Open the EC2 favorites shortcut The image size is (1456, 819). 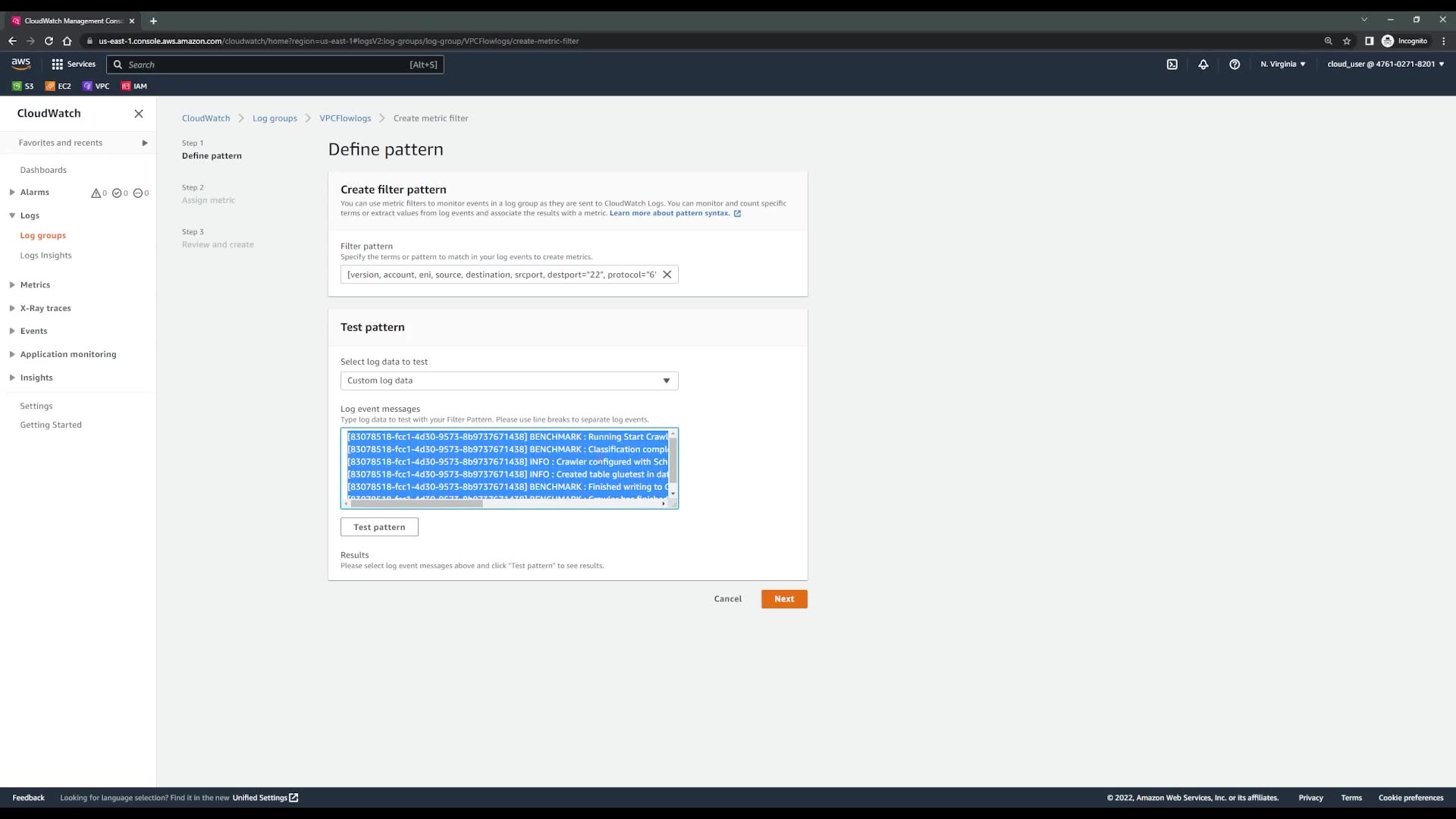tap(58, 86)
